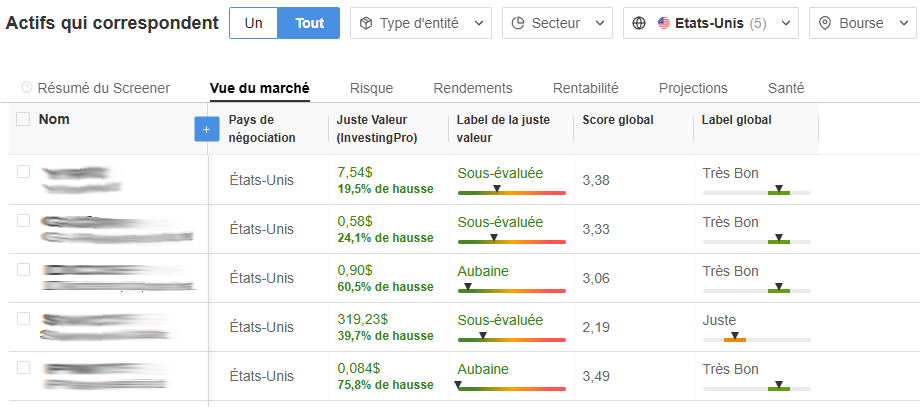Expand the Type d'entité dropdown
Viewport: 920px width, 407px height.
pyautogui.click(x=420, y=23)
